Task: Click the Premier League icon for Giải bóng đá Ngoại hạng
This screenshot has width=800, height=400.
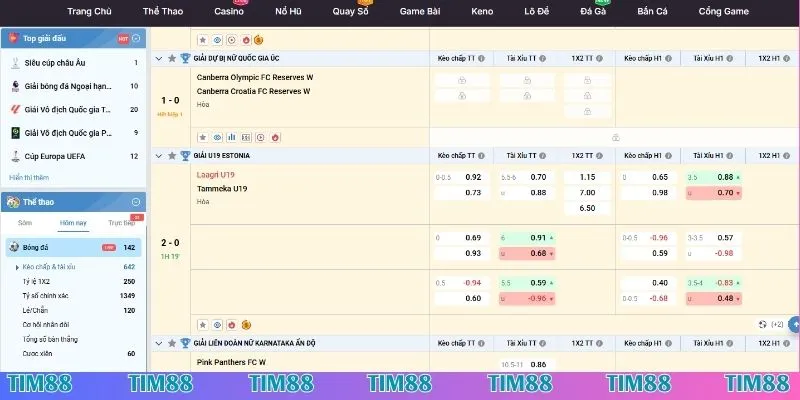Action: coord(15,85)
